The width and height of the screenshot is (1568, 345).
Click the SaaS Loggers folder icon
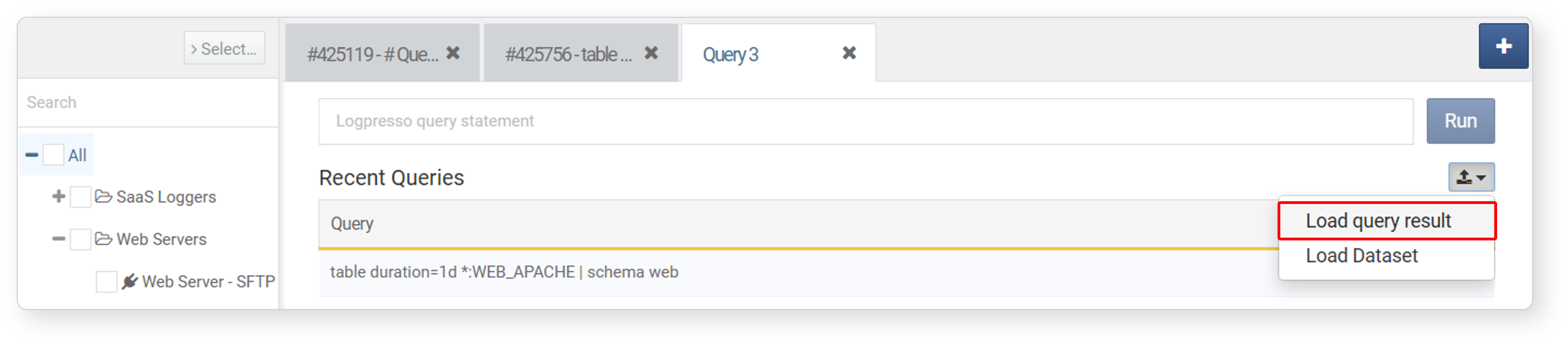tap(104, 196)
